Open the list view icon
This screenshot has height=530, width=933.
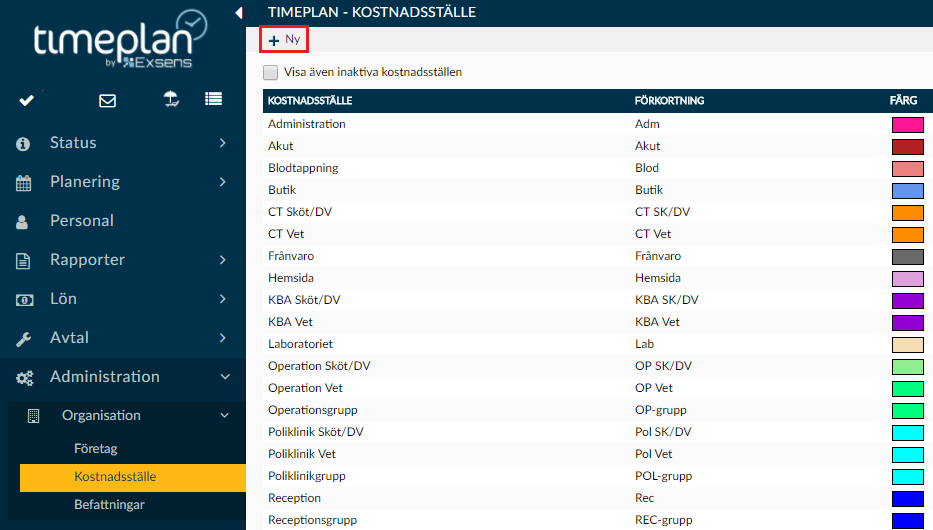pyautogui.click(x=214, y=99)
